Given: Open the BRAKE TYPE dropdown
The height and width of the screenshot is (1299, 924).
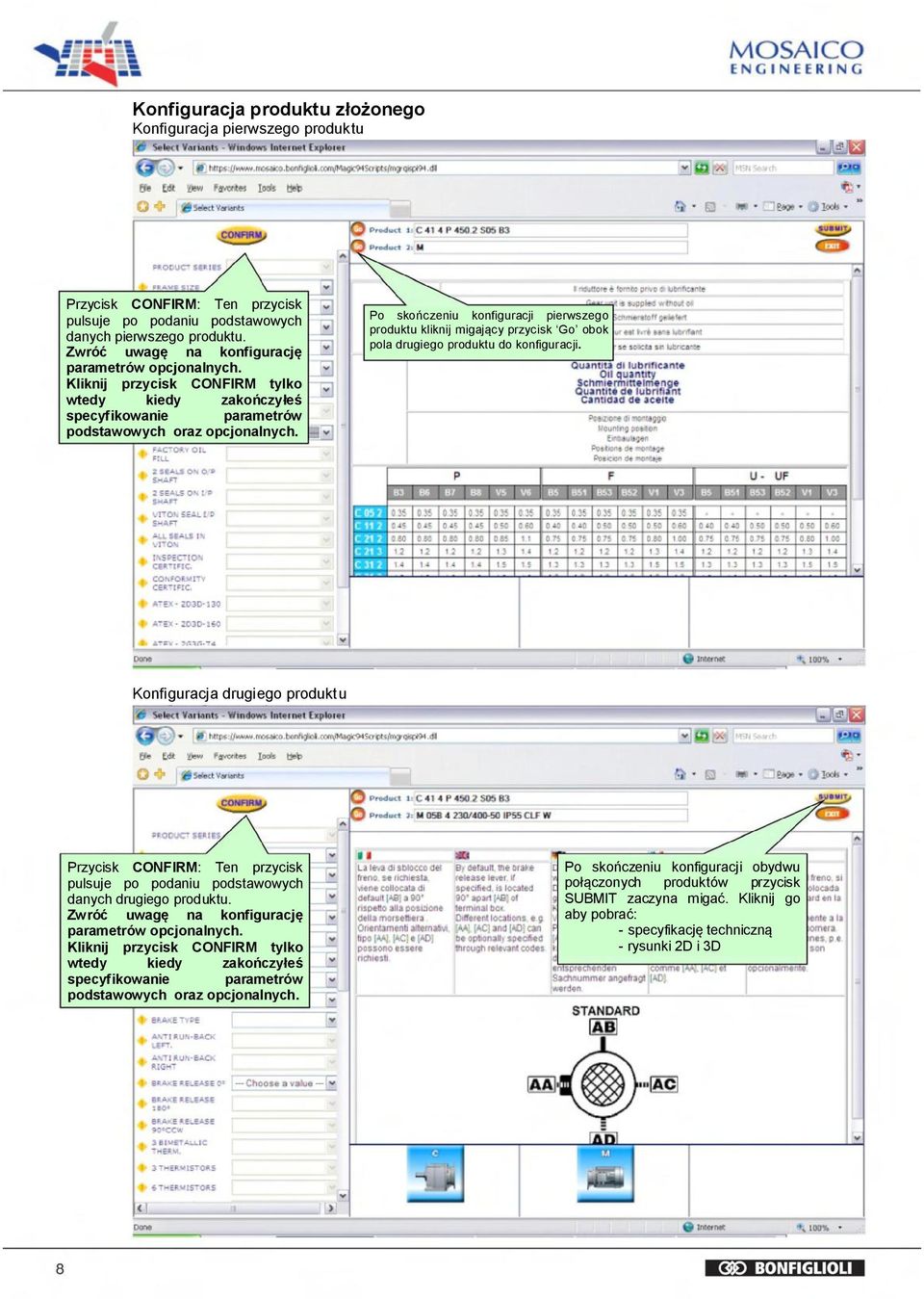Looking at the screenshot, I should tap(332, 1020).
